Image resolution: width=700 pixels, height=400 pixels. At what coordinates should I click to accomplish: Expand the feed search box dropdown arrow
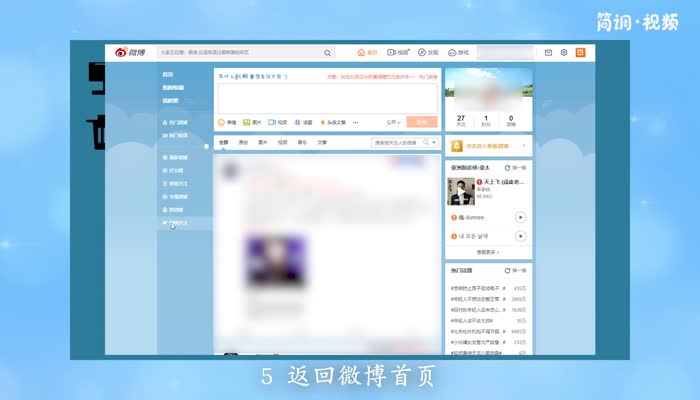pos(433,143)
